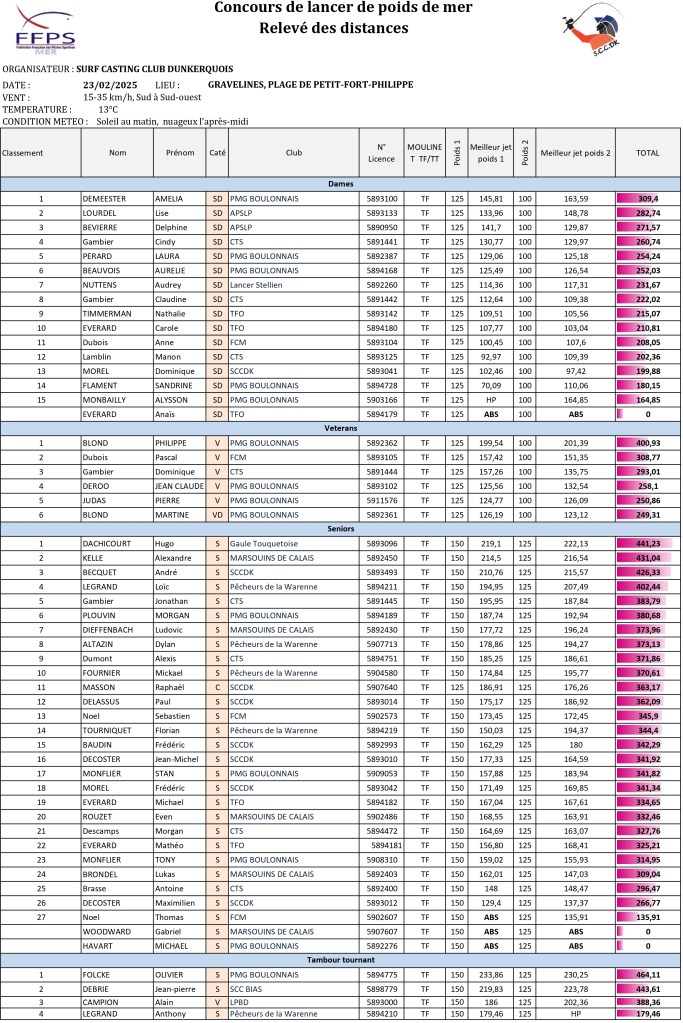Select the Dames section header row
Screen dimensions: 683x1023
click(341, 184)
